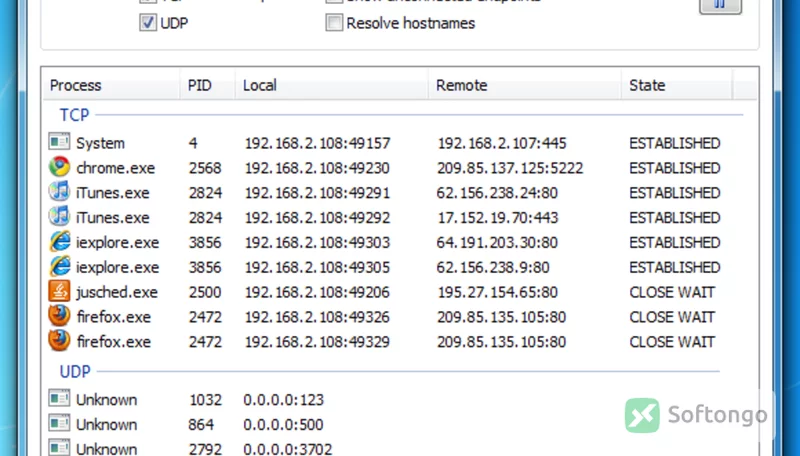
Task: Click CLOSE WAIT state of jusched.exe row
Action: pos(672,292)
